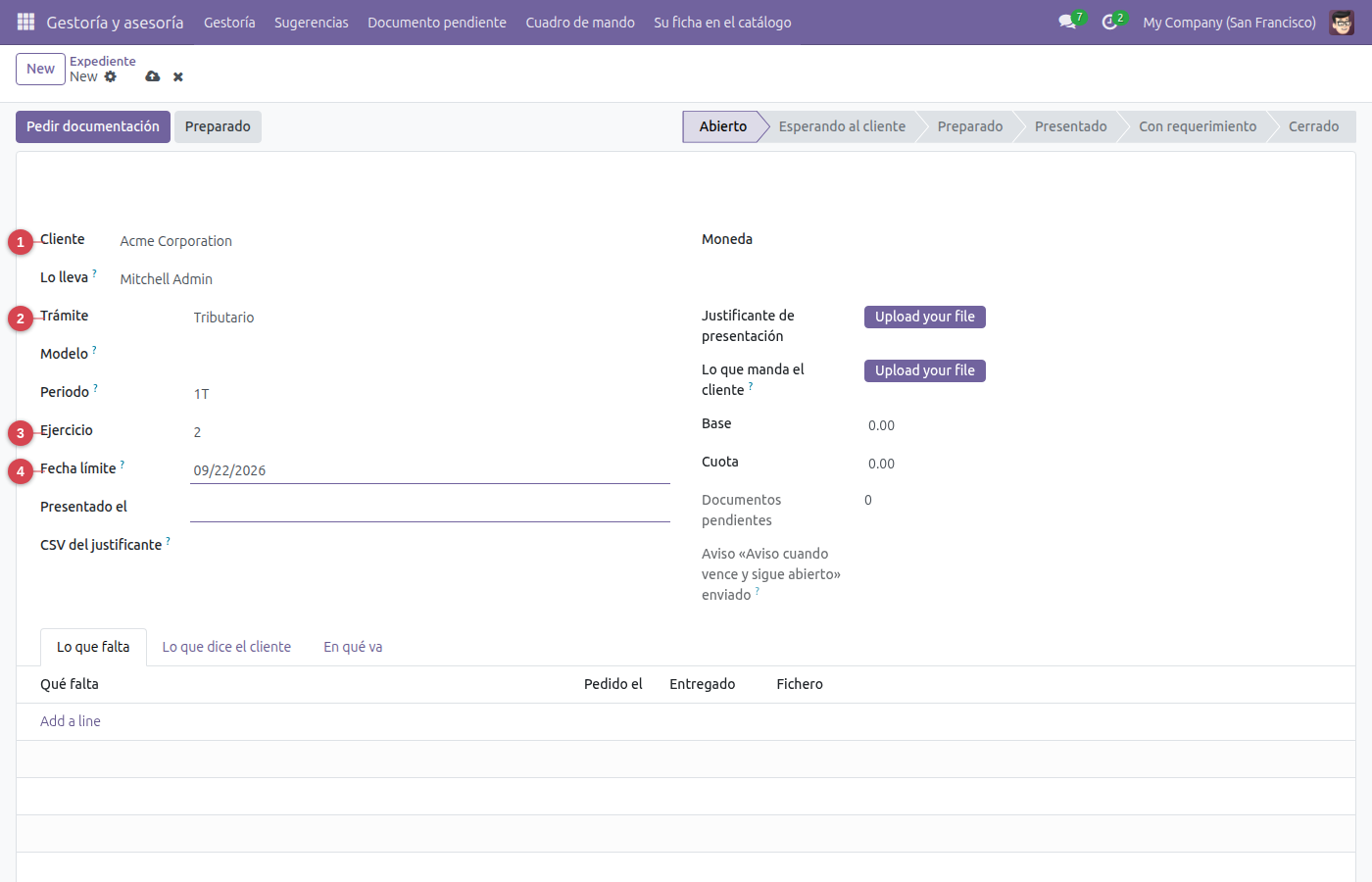Viewport: 1372px width, 882px height.
Task: Click the Preparado action button
Action: [218, 126]
